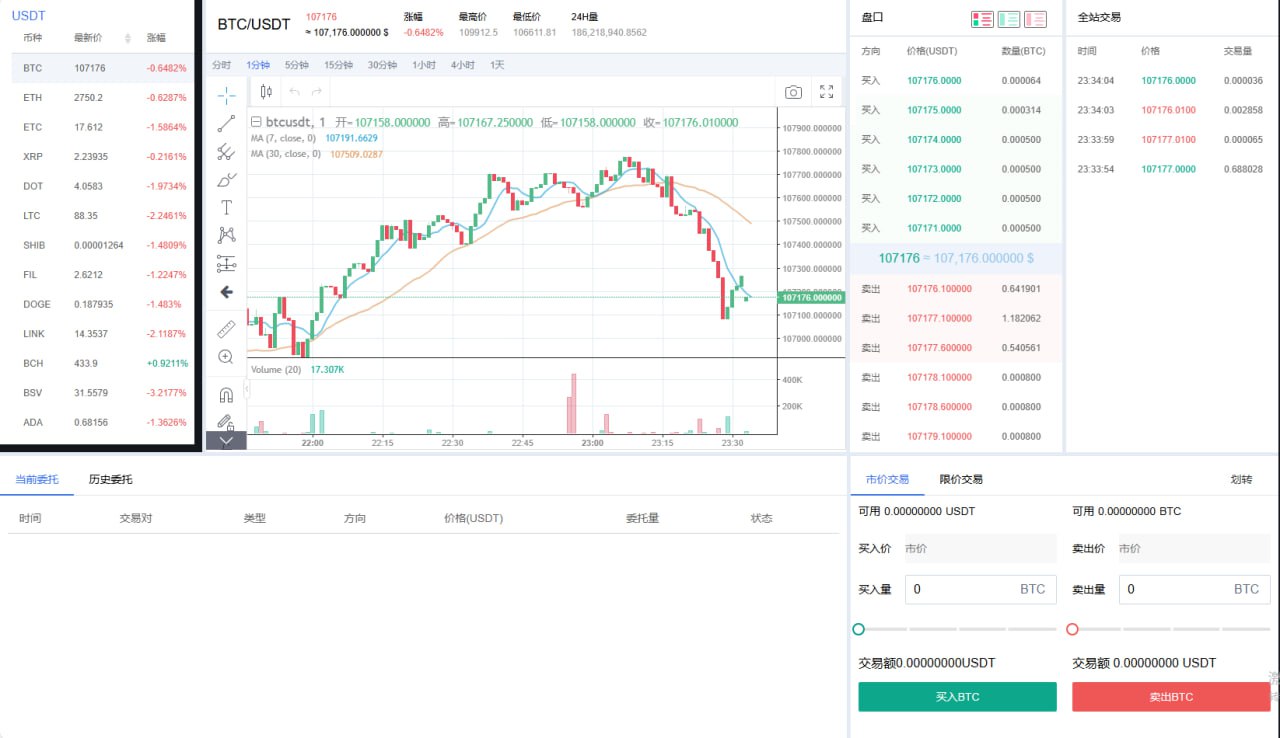The height and width of the screenshot is (738, 1280).
Task: Select the trend line drawing tool
Action: tap(226, 124)
